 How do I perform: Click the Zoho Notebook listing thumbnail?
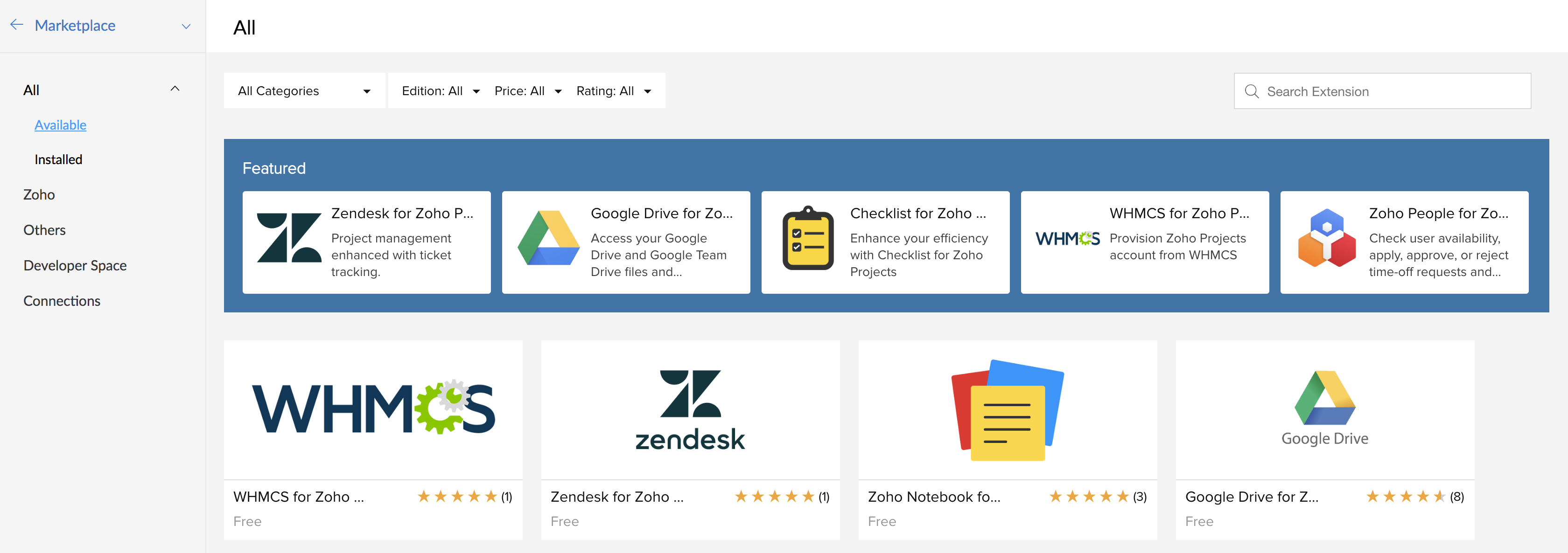pyautogui.click(x=1008, y=409)
